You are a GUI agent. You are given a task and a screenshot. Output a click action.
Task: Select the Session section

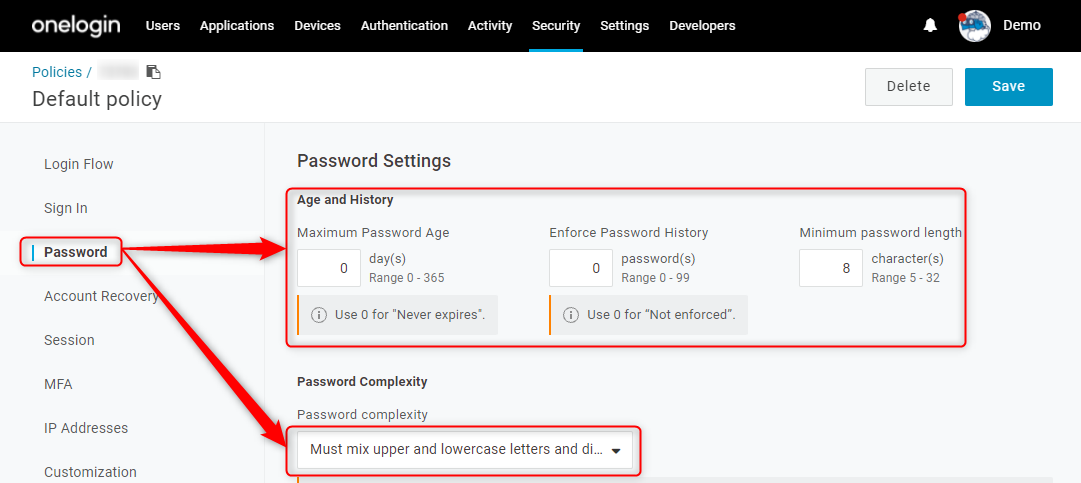click(x=69, y=340)
